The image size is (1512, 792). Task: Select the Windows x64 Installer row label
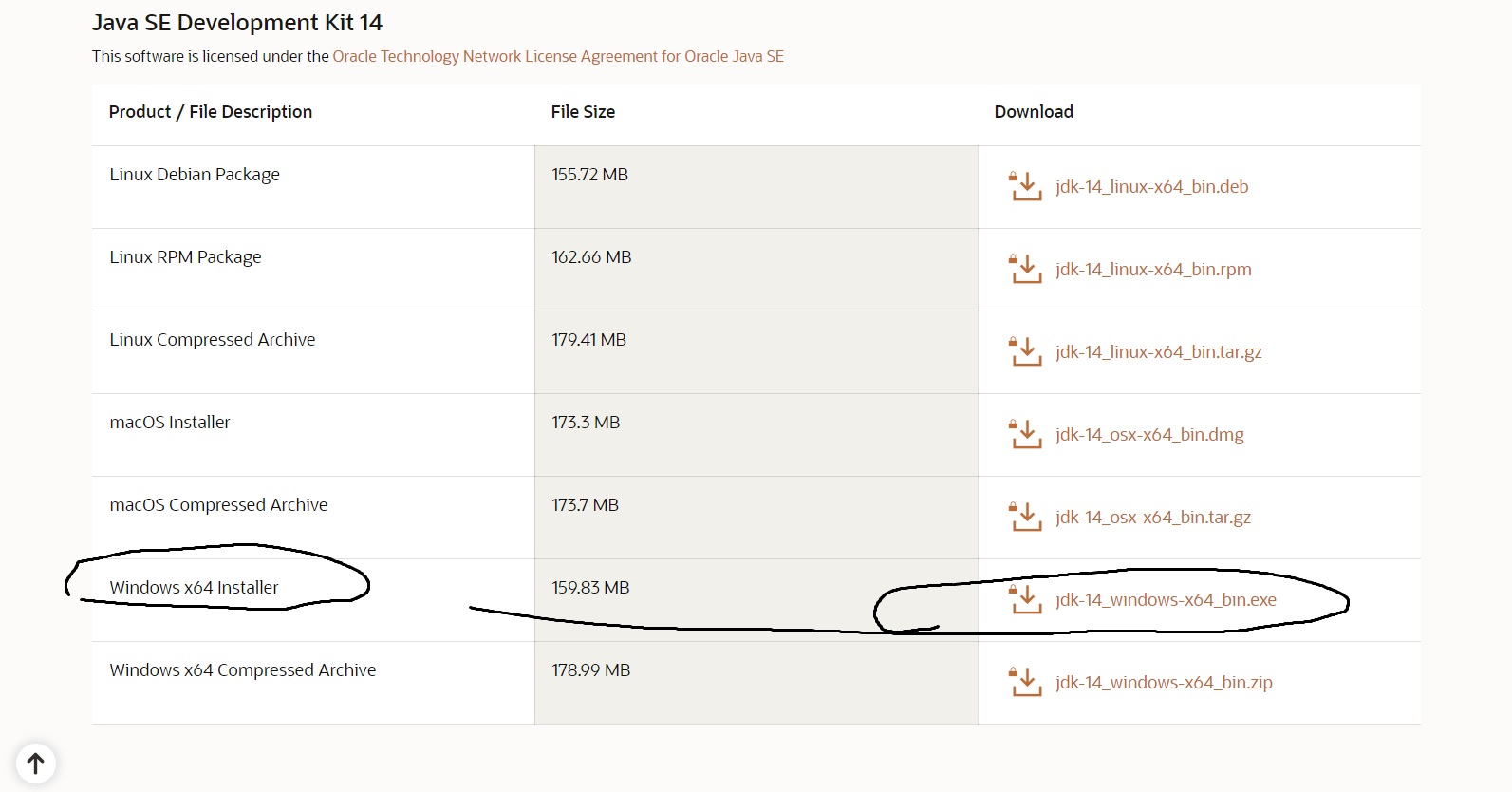[194, 588]
